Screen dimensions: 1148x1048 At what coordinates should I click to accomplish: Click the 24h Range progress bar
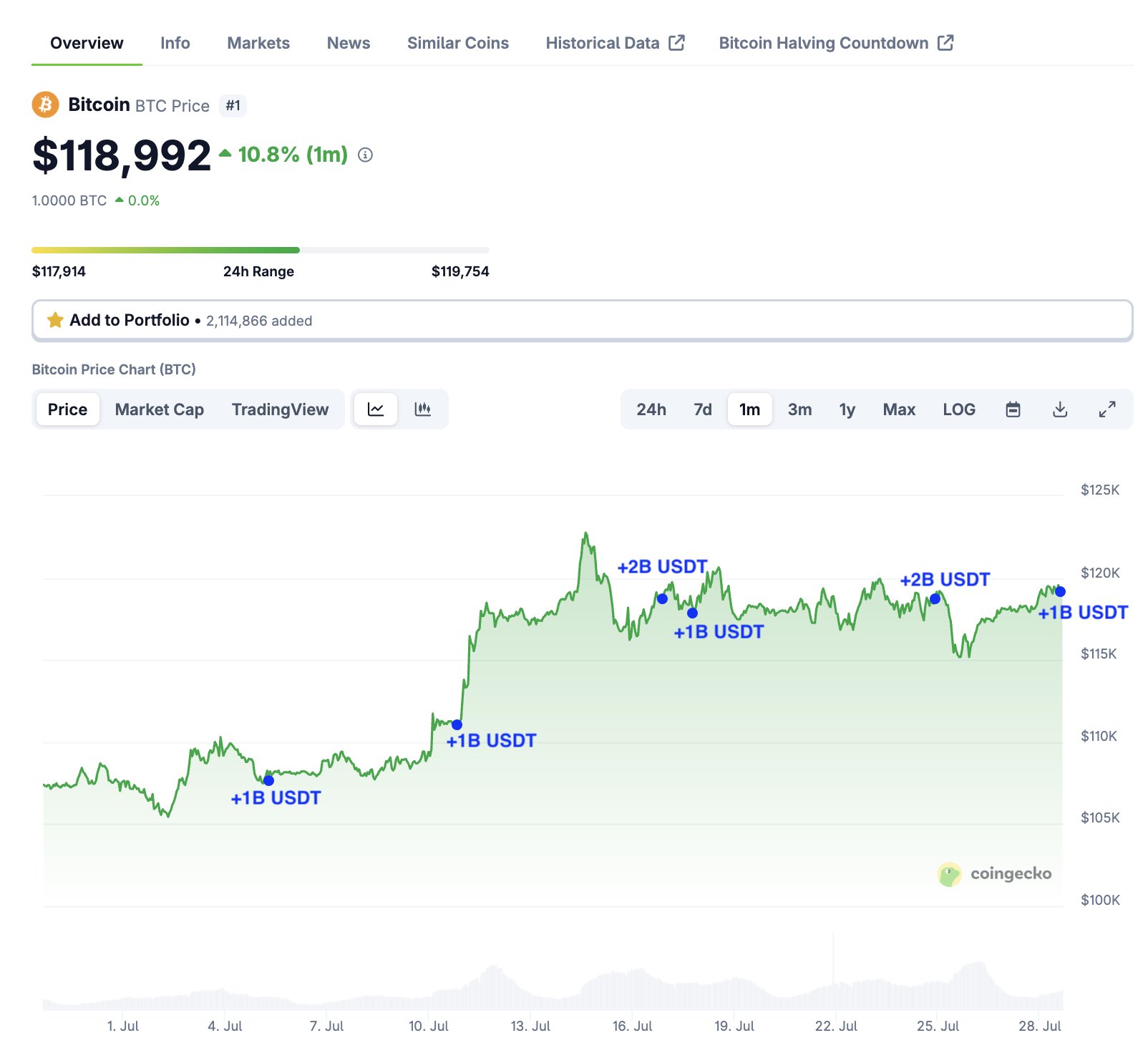pyautogui.click(x=260, y=250)
